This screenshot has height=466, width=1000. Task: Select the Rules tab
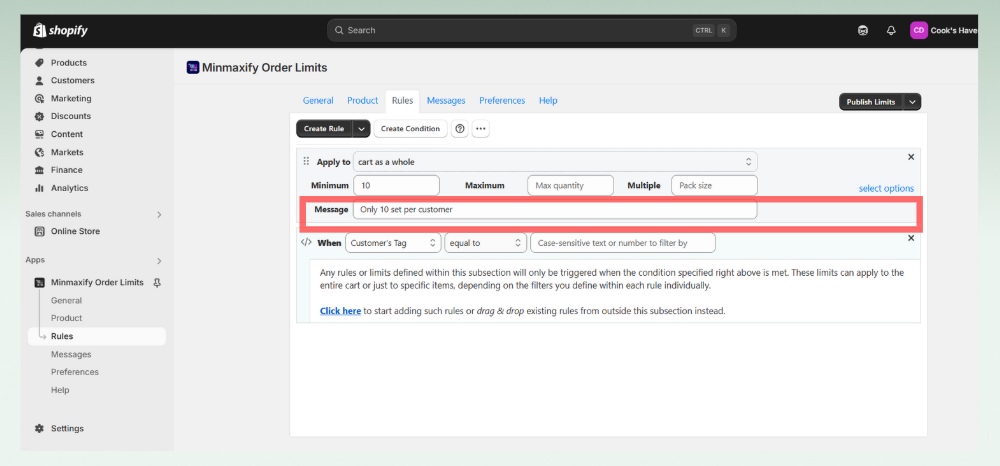click(x=402, y=101)
